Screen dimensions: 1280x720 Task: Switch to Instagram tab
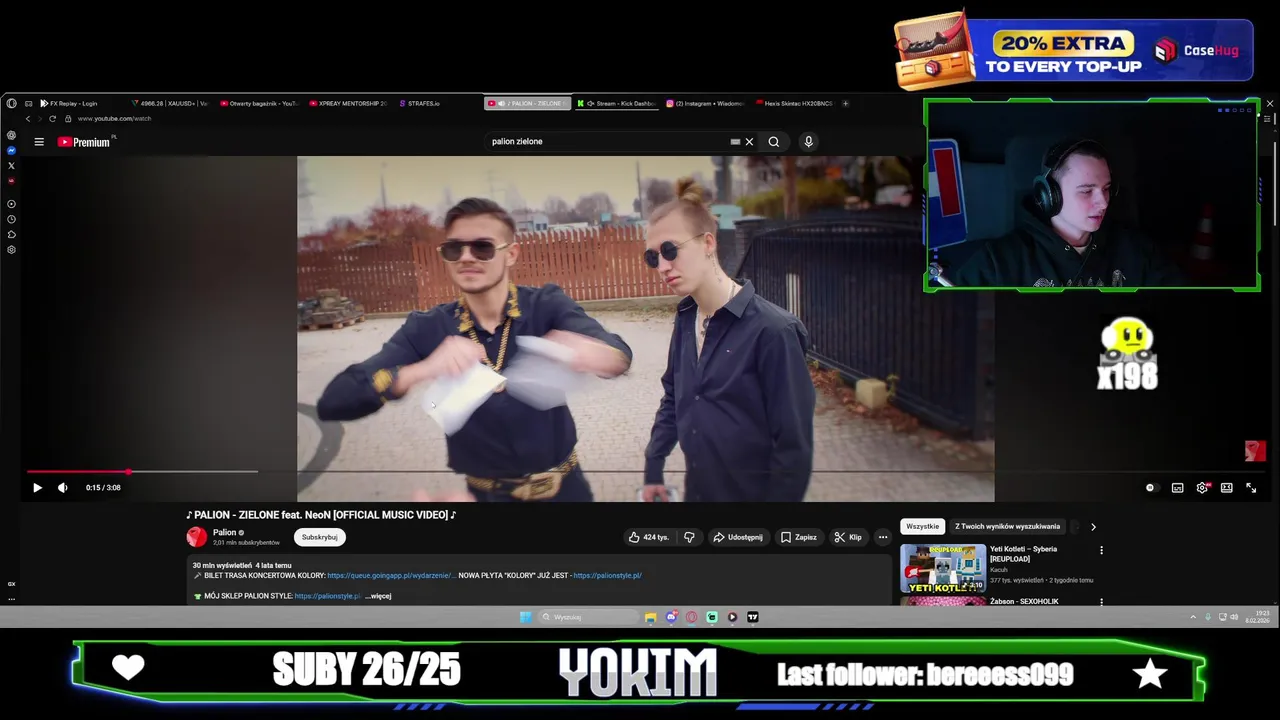point(707,103)
